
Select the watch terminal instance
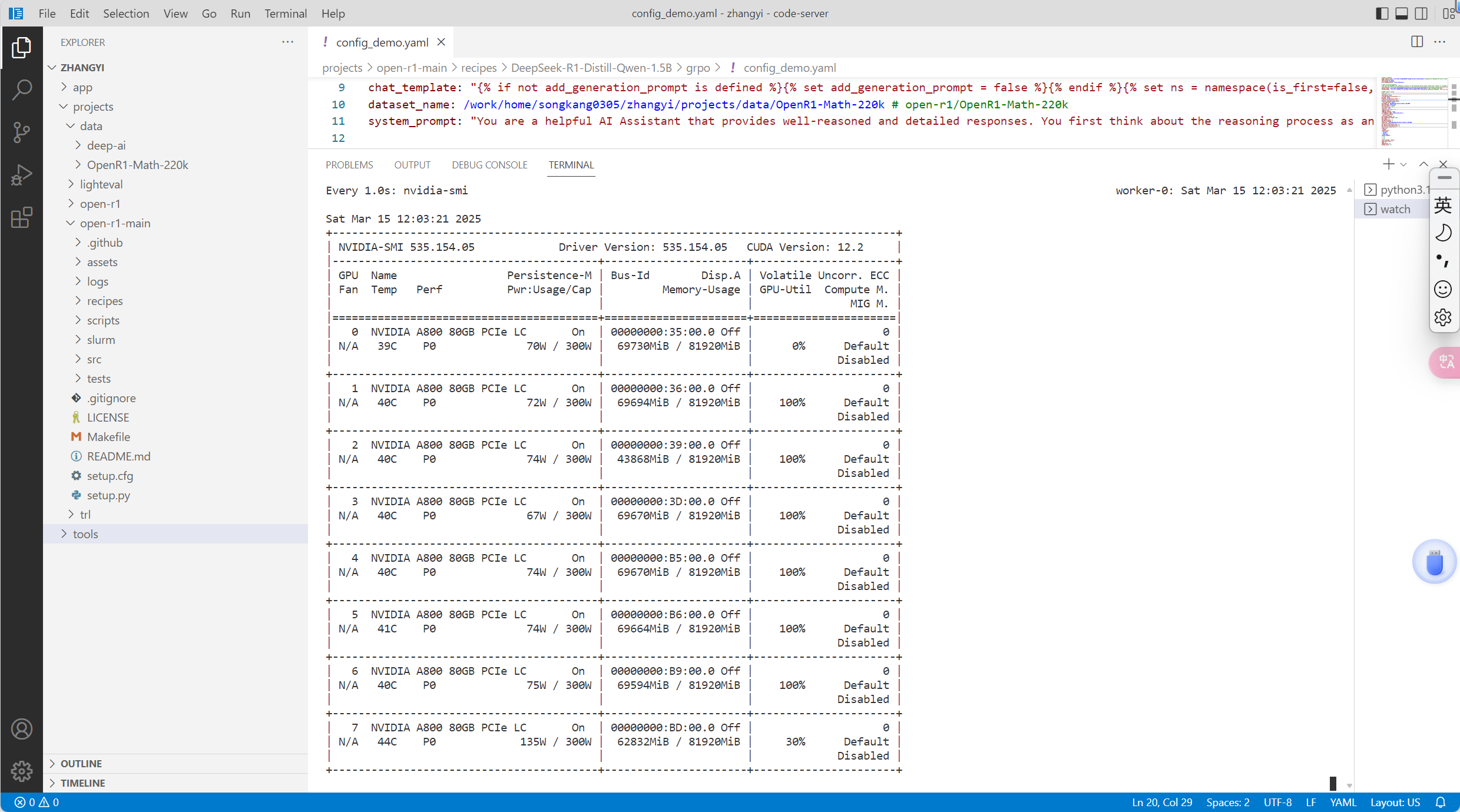coord(1394,209)
